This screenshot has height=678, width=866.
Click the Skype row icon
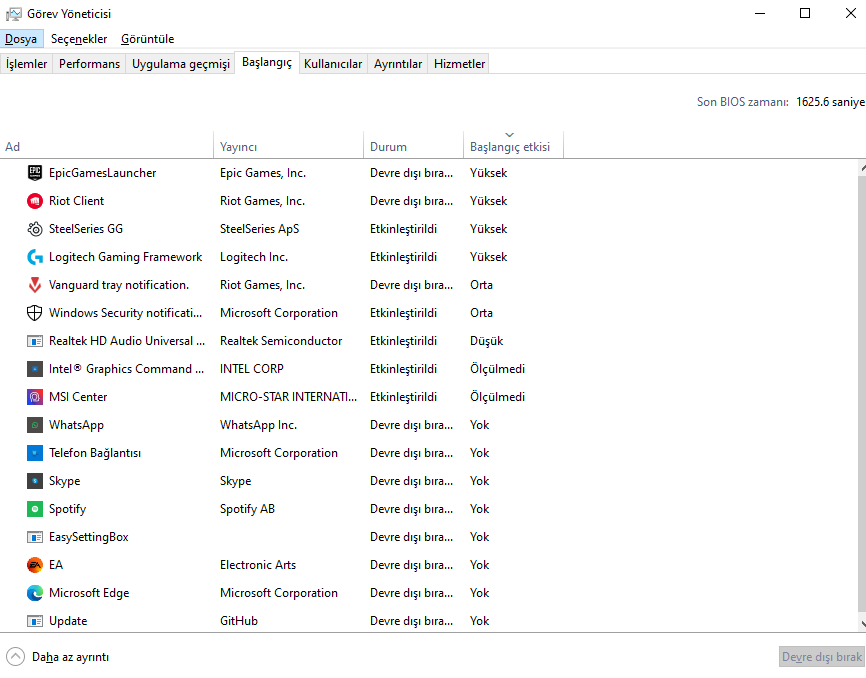coord(35,481)
